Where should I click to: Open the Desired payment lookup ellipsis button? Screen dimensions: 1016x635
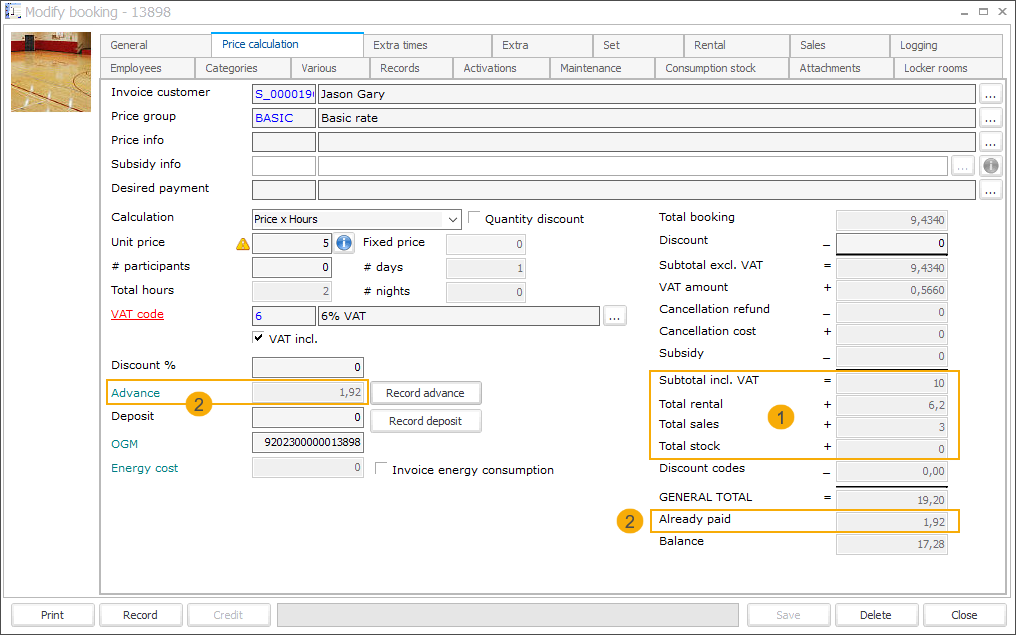pyautogui.click(x=990, y=190)
